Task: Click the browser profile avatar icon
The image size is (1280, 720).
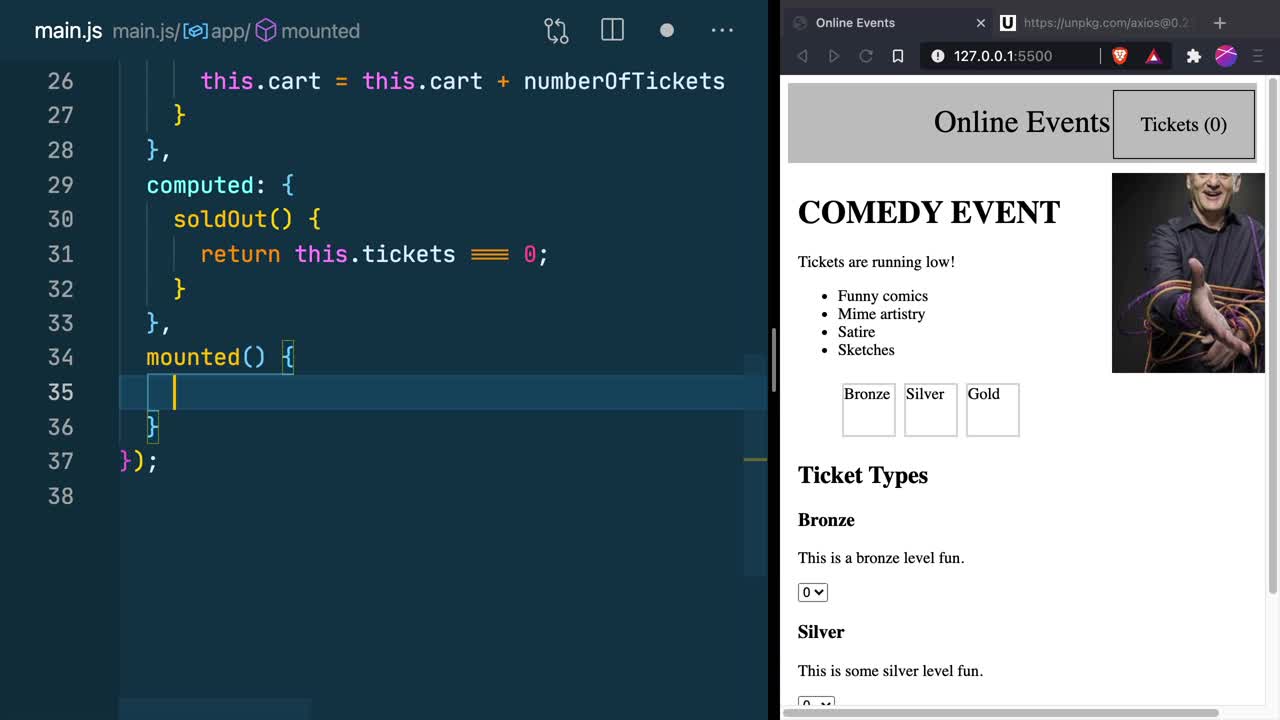Action: (1226, 56)
